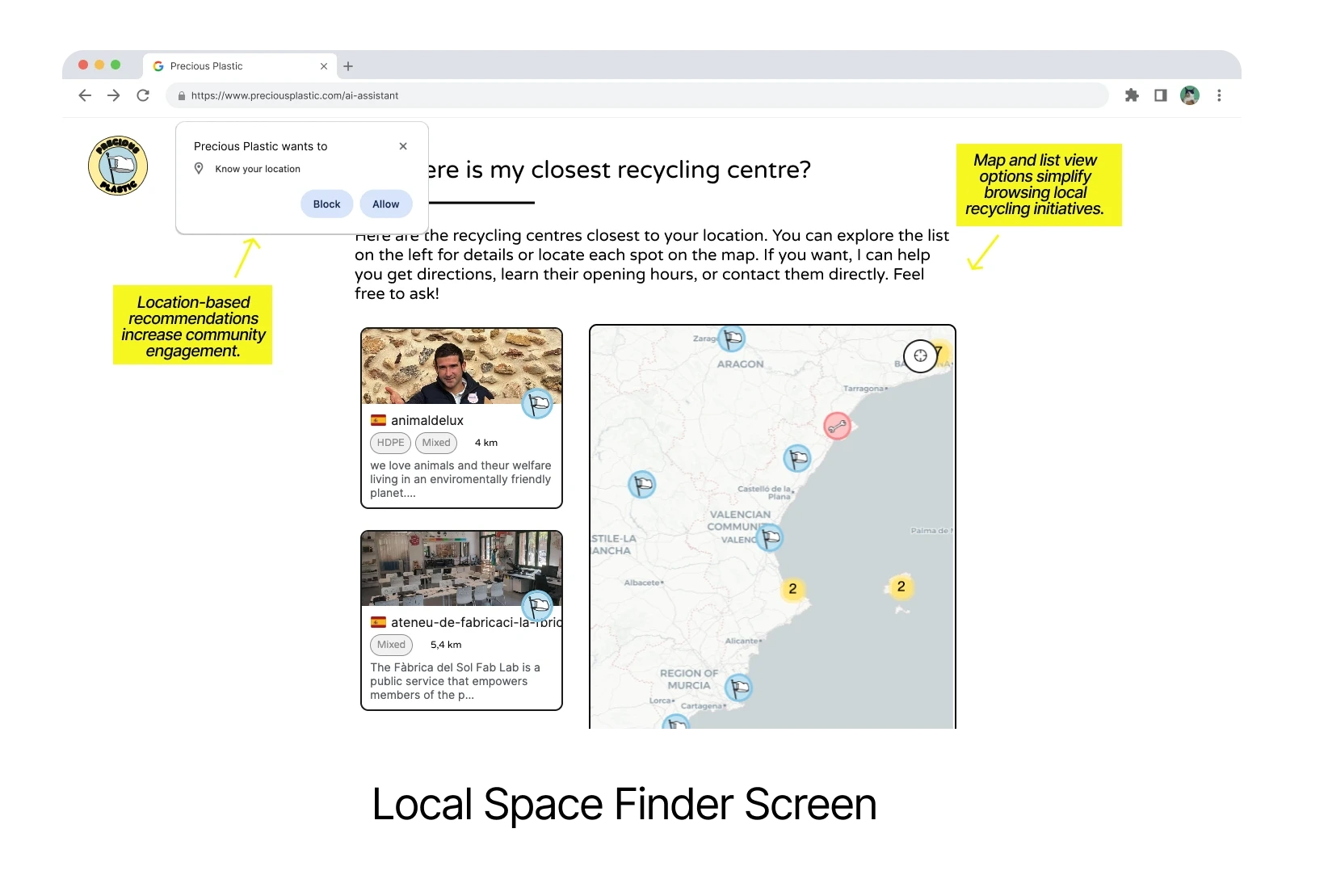Open the browser three-dot menu
The width and height of the screenshot is (1328, 896).
1219,95
